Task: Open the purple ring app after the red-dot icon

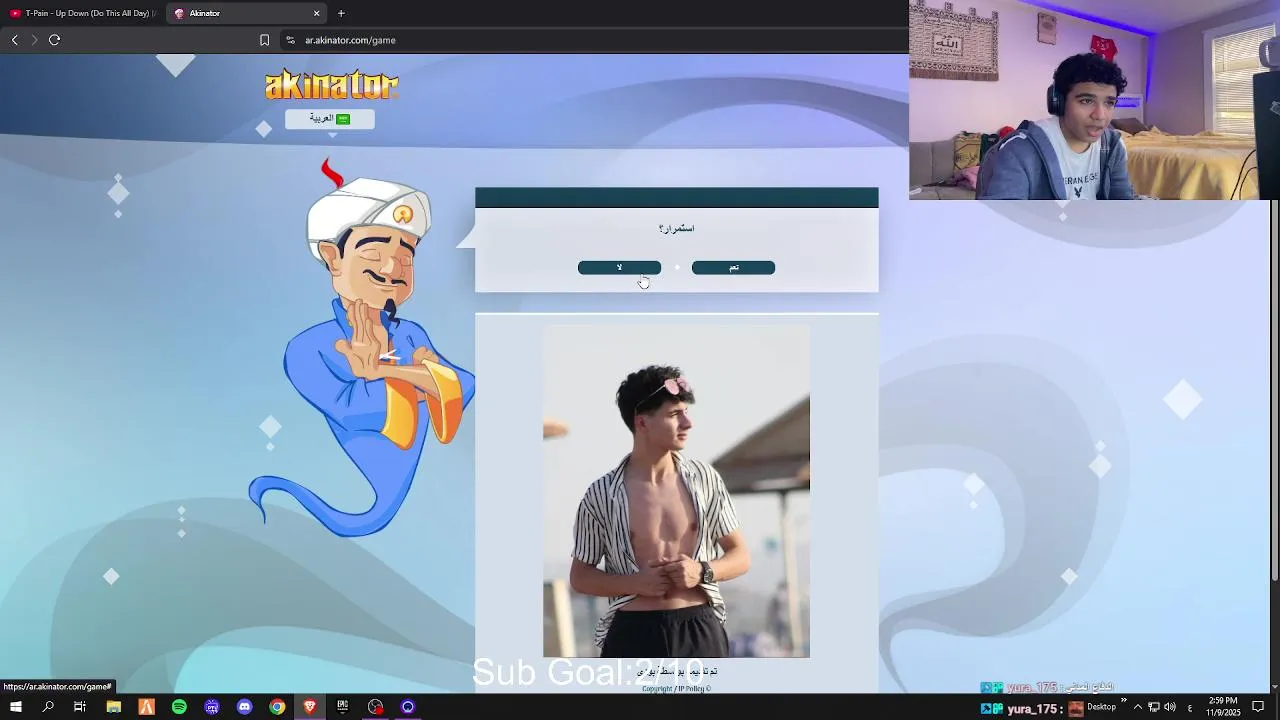Action: (408, 707)
